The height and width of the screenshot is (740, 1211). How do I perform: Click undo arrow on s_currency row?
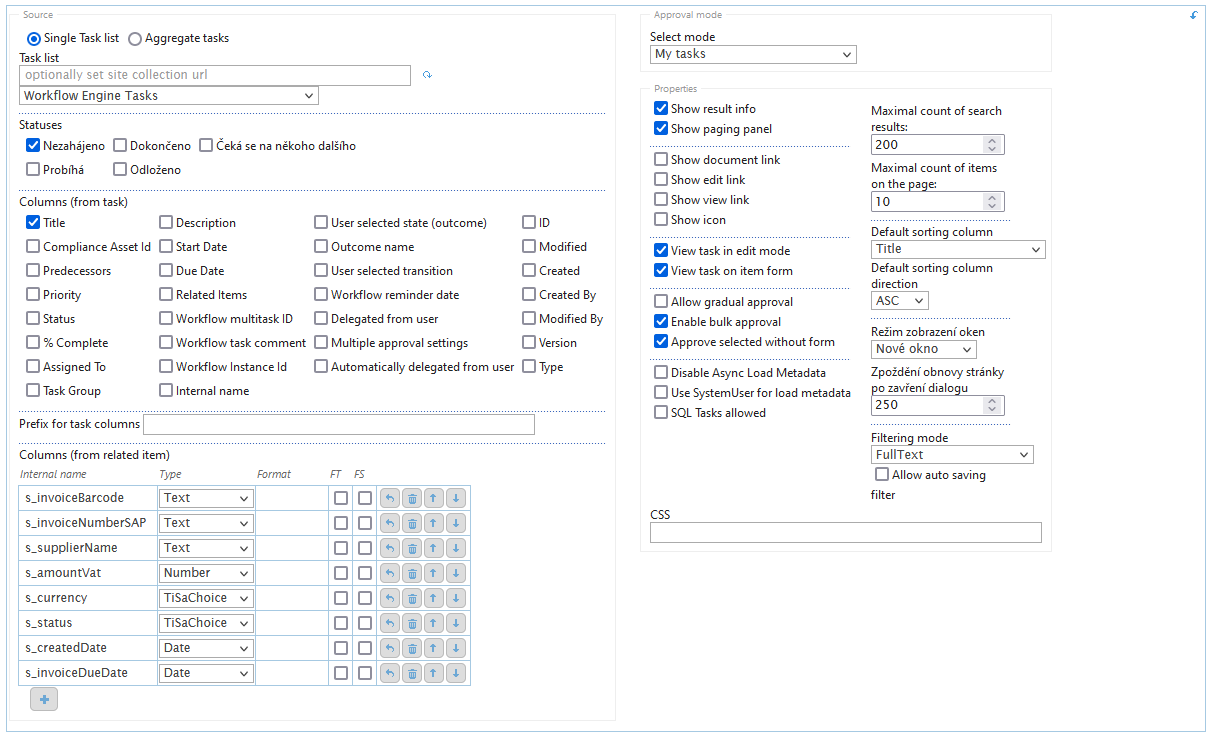pyautogui.click(x=390, y=598)
